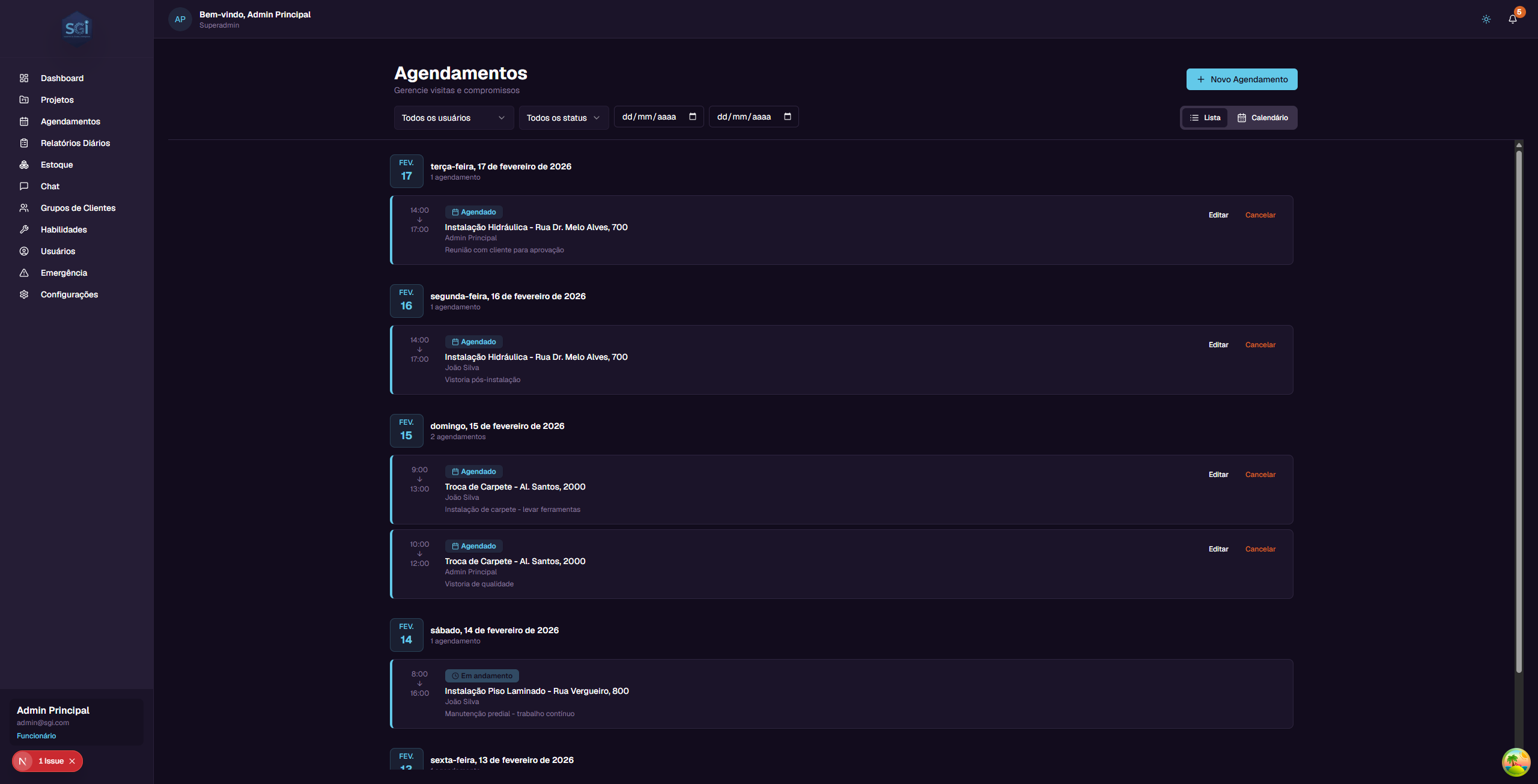Switch to Lista view
This screenshot has width=1538, height=784.
(1205, 118)
